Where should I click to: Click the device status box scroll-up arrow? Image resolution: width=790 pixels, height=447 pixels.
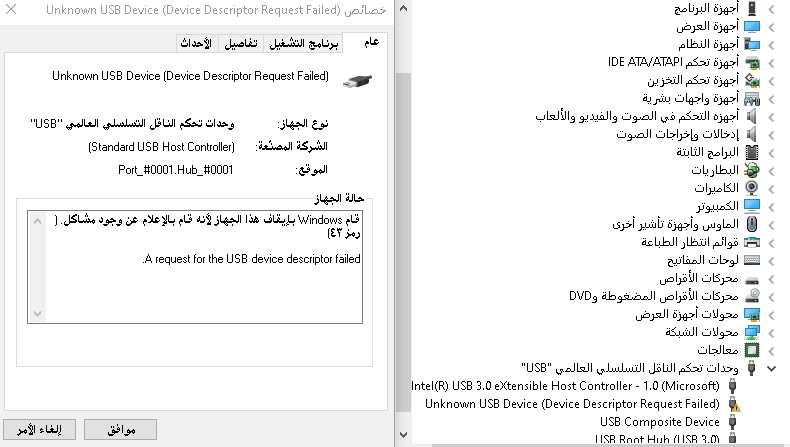[37, 221]
